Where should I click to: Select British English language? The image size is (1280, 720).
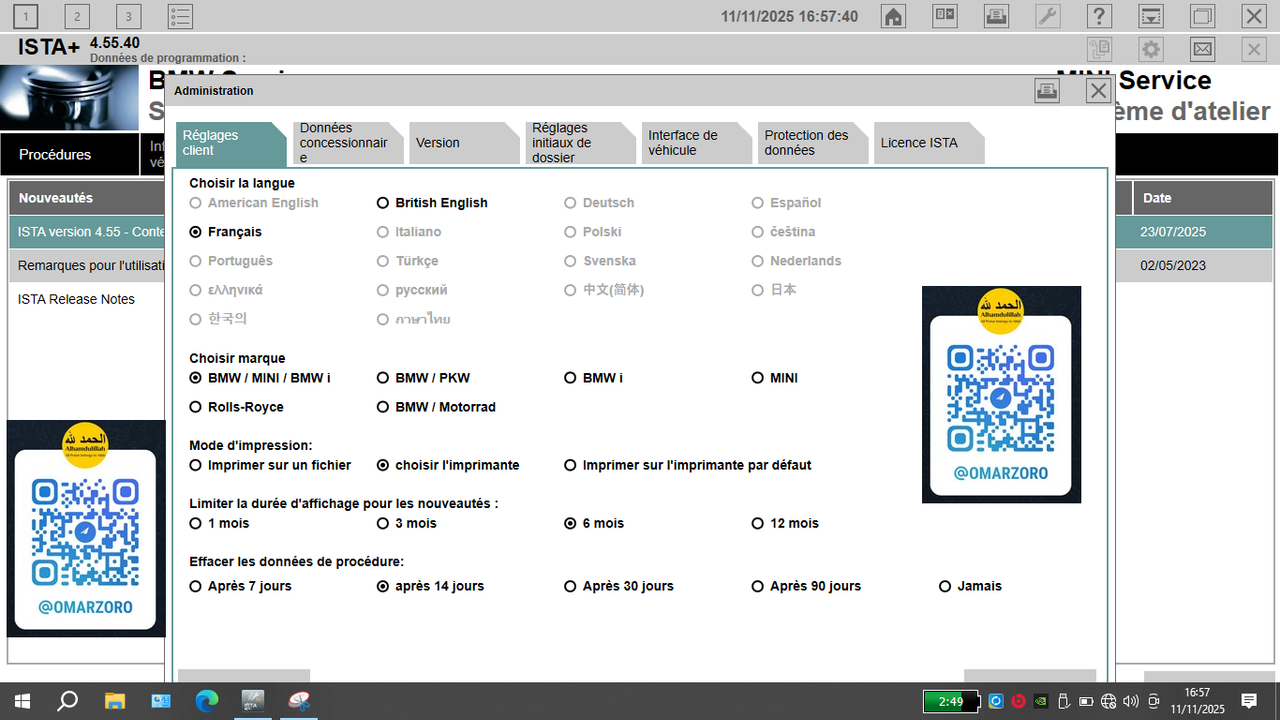[x=432, y=203]
